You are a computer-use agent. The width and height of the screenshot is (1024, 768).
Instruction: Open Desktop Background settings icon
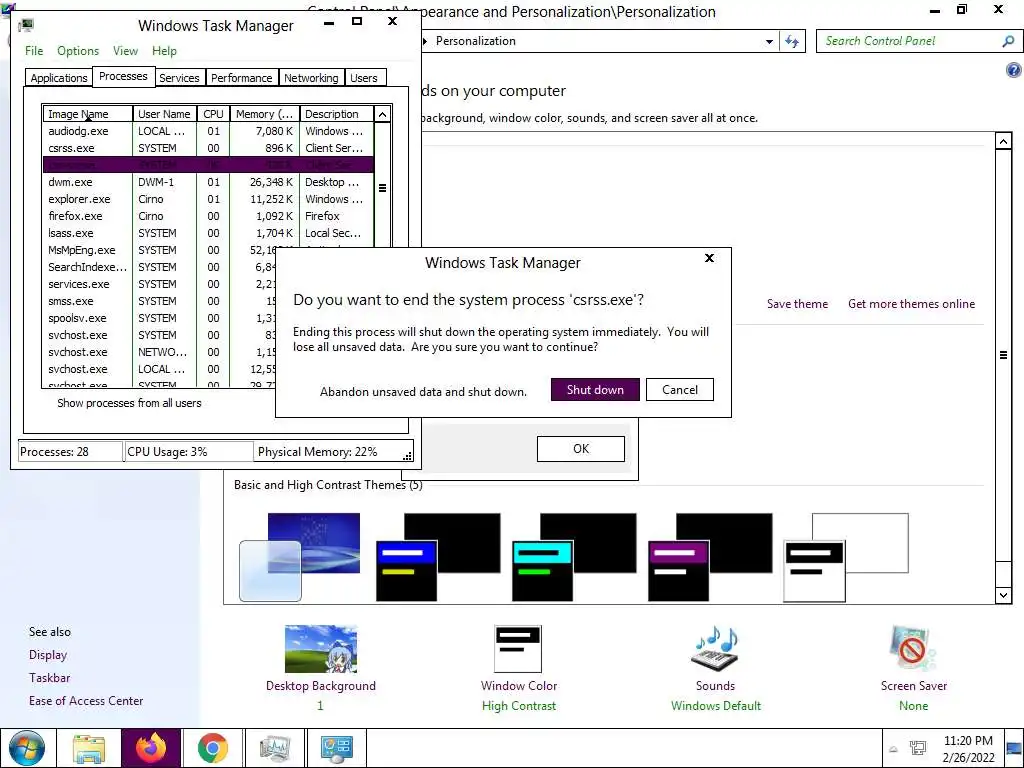(x=321, y=649)
